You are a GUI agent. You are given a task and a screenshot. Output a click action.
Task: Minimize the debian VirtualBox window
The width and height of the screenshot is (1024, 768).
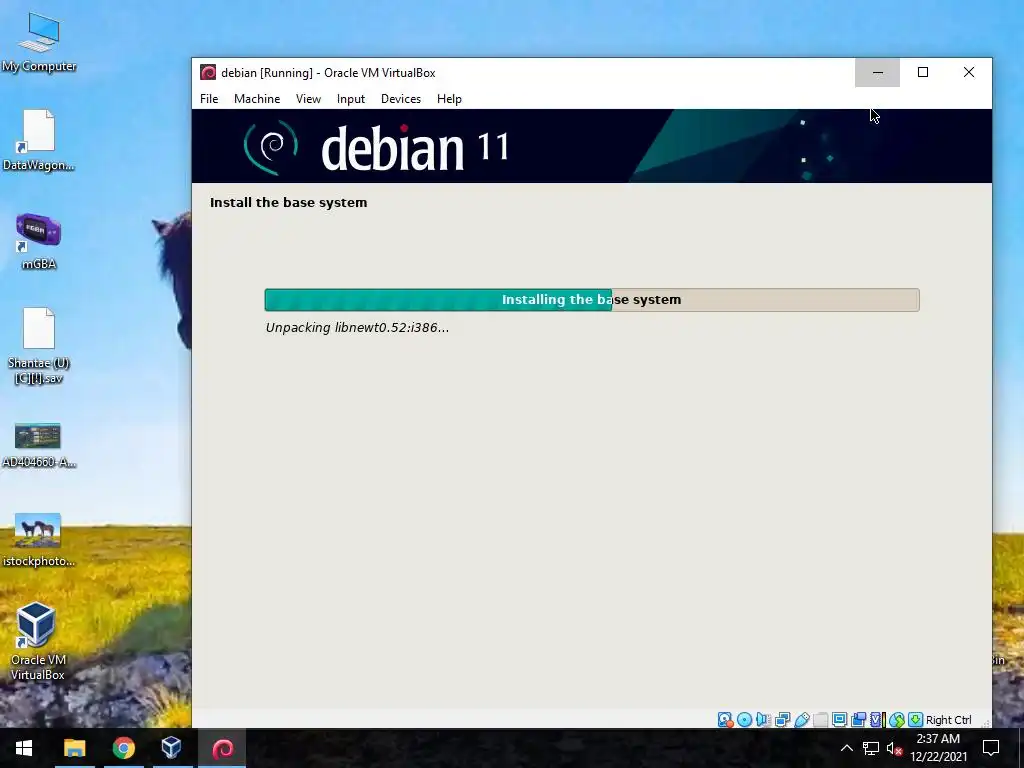877,72
